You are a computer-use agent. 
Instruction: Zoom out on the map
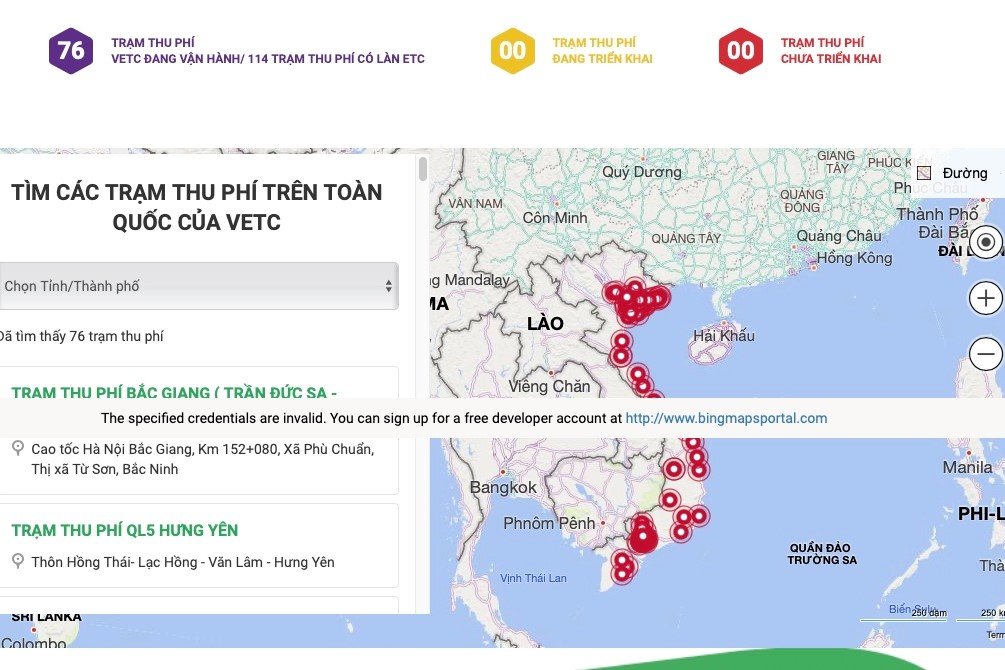[x=986, y=354]
